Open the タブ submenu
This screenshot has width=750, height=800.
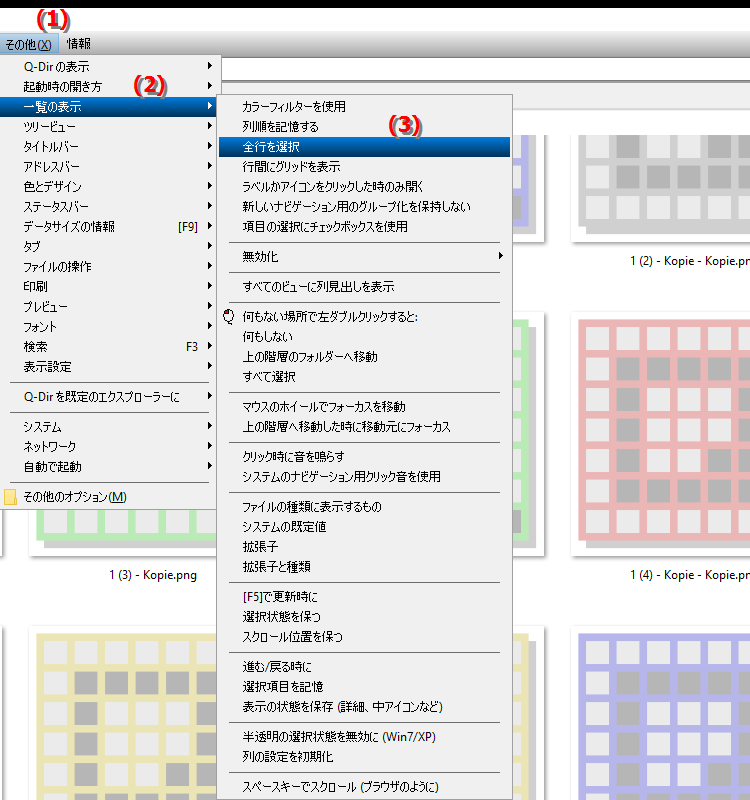tap(110, 246)
